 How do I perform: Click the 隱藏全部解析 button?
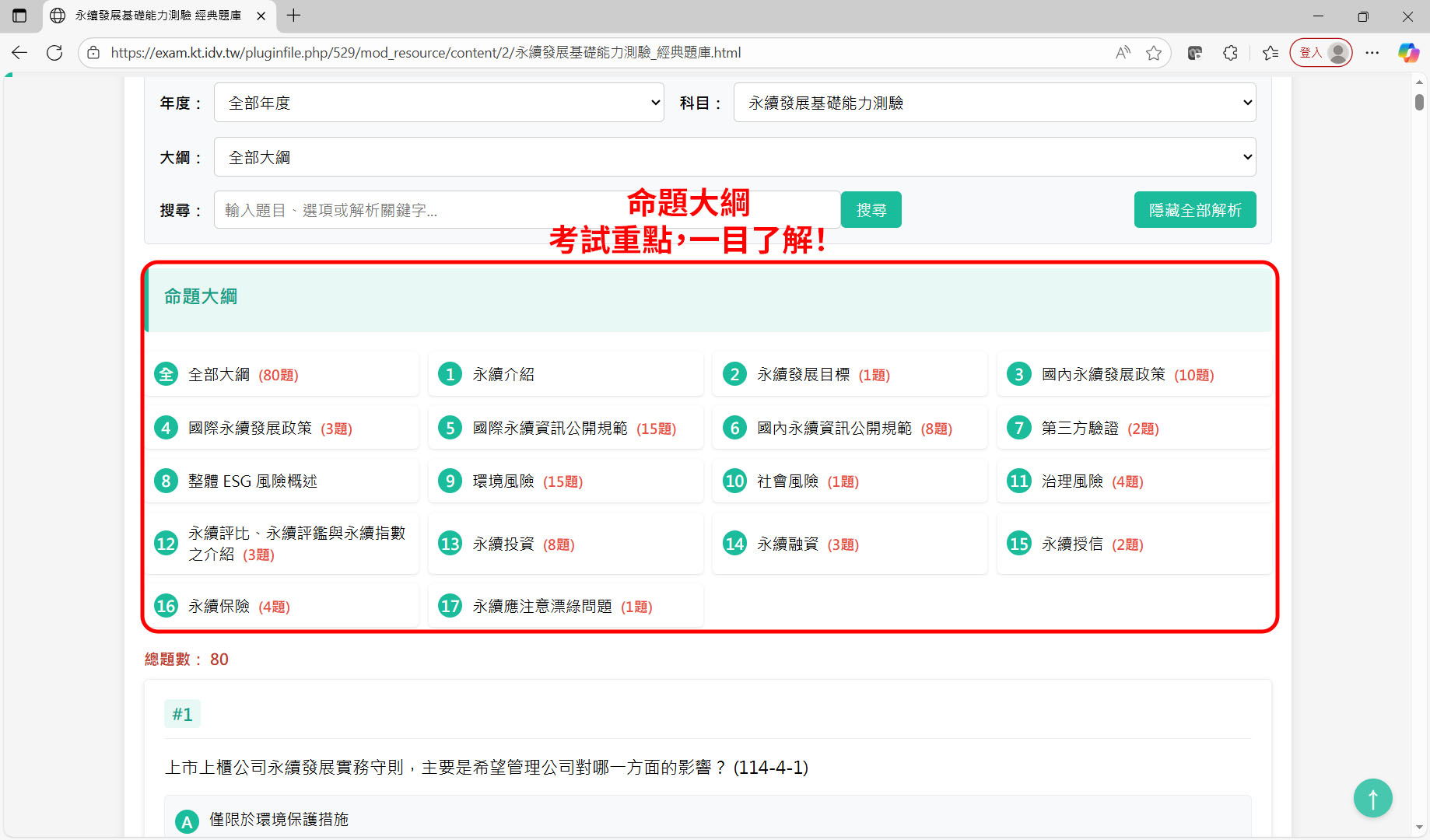click(1194, 210)
